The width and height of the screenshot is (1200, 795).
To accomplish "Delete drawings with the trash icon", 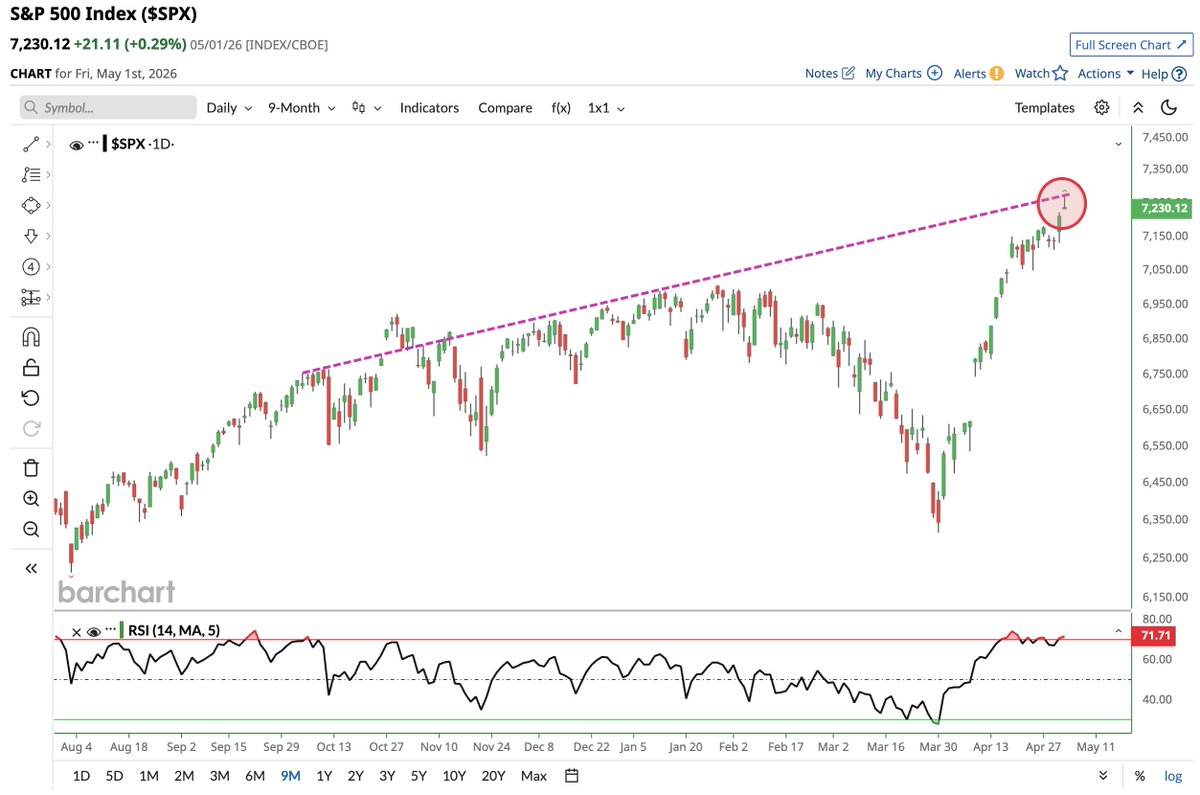I will click(x=30, y=467).
